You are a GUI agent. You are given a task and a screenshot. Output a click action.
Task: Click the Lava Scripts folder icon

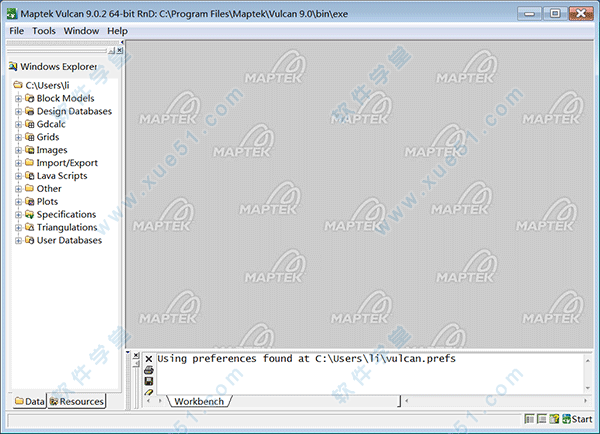[x=29, y=176]
